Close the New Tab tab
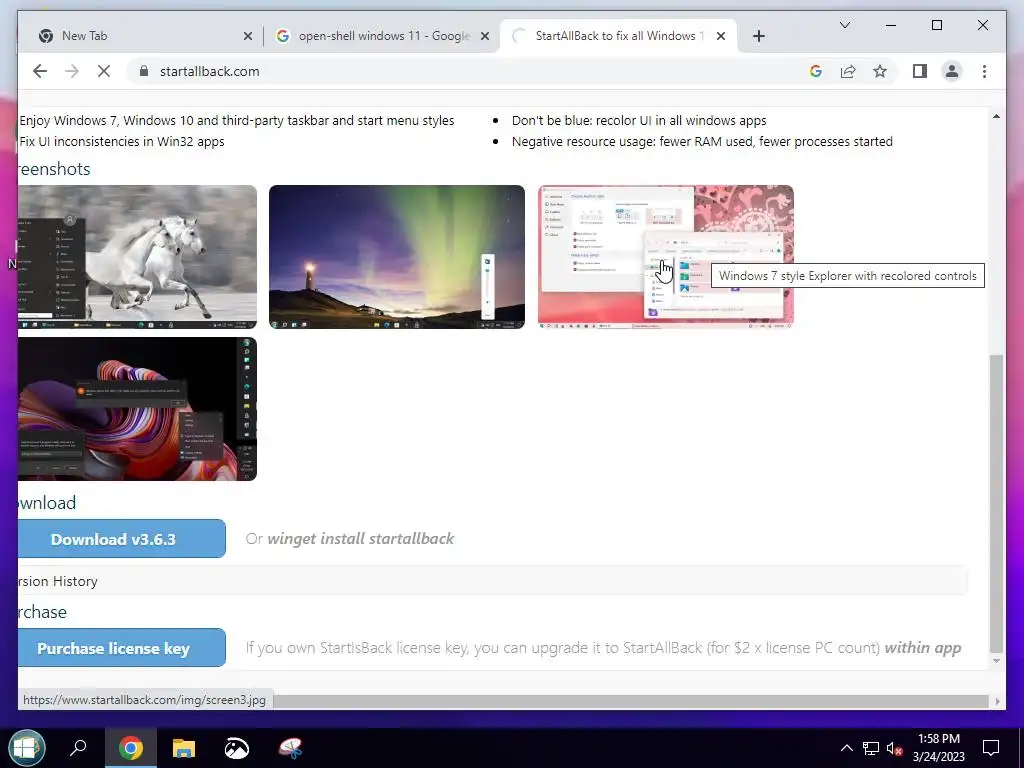 pyautogui.click(x=248, y=36)
